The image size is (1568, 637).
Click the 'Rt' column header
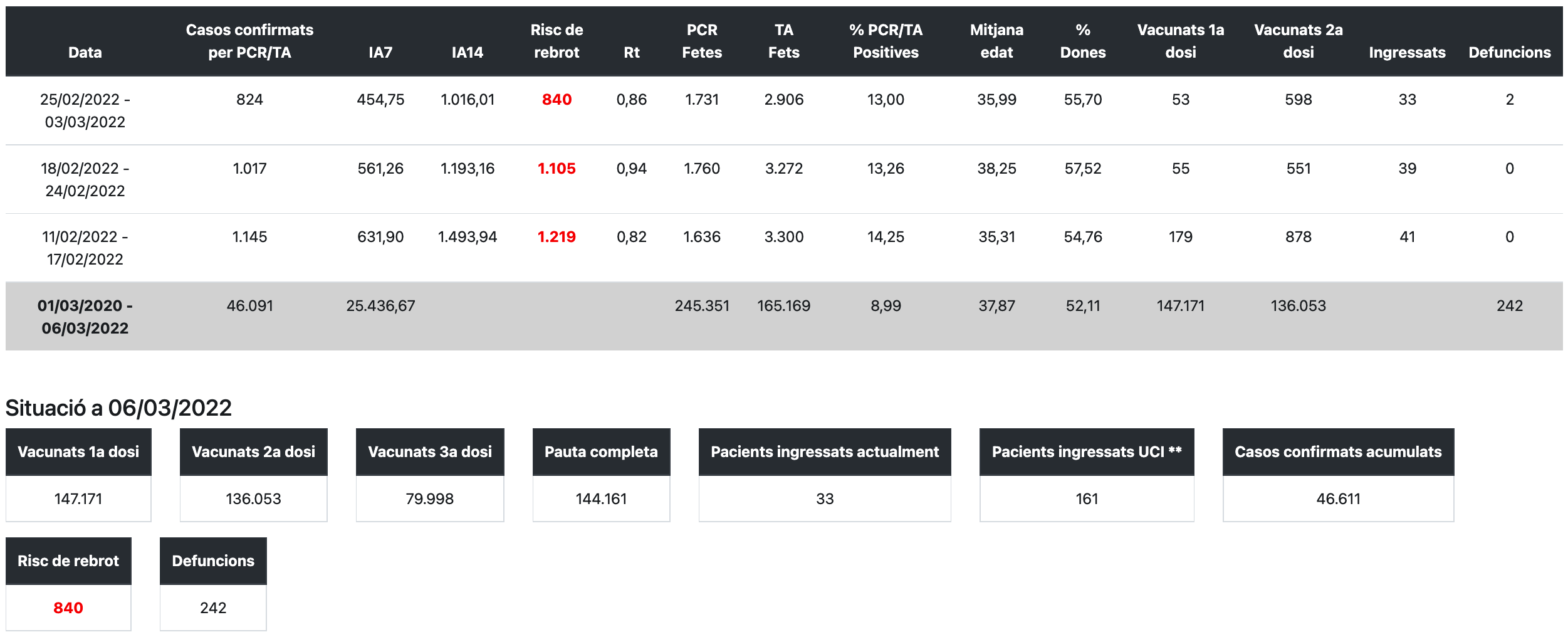pos(632,53)
